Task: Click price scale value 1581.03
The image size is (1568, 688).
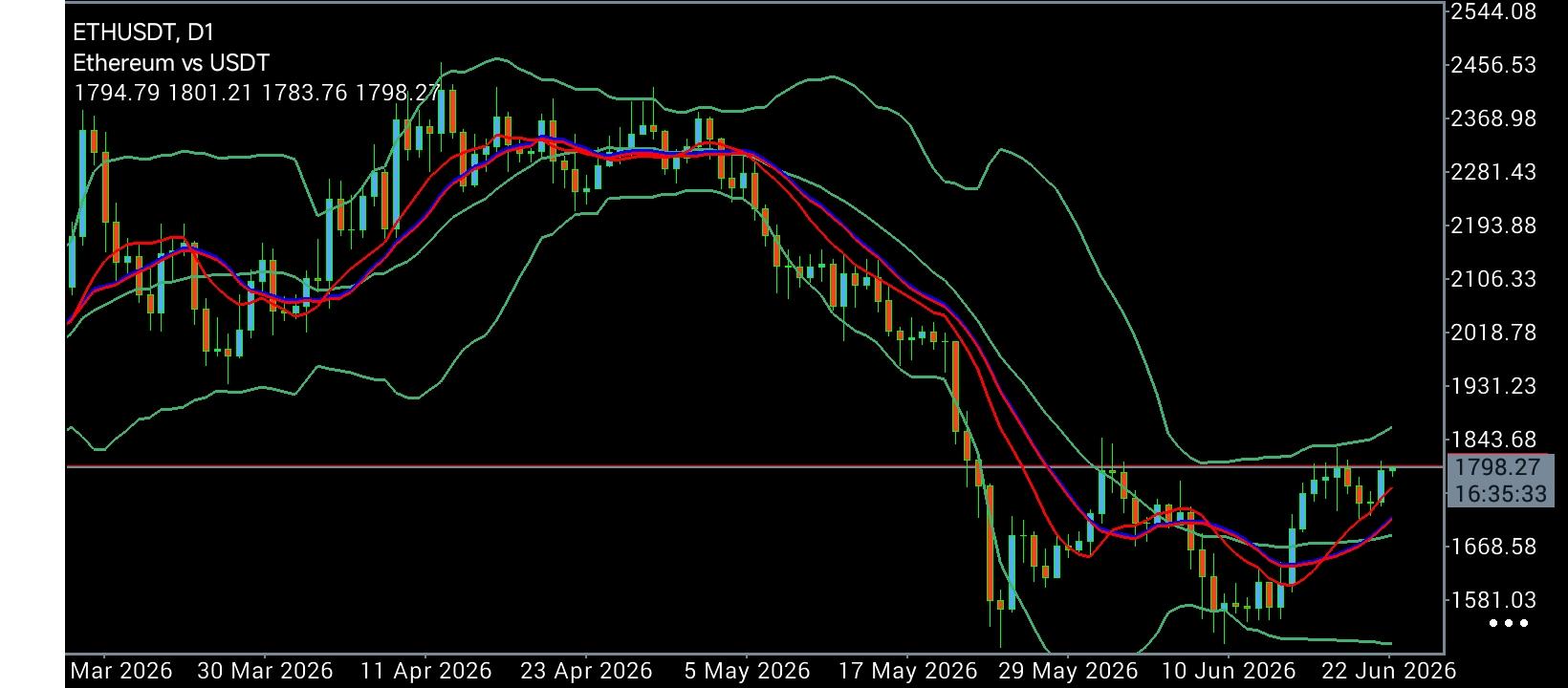Action: pos(1492,600)
